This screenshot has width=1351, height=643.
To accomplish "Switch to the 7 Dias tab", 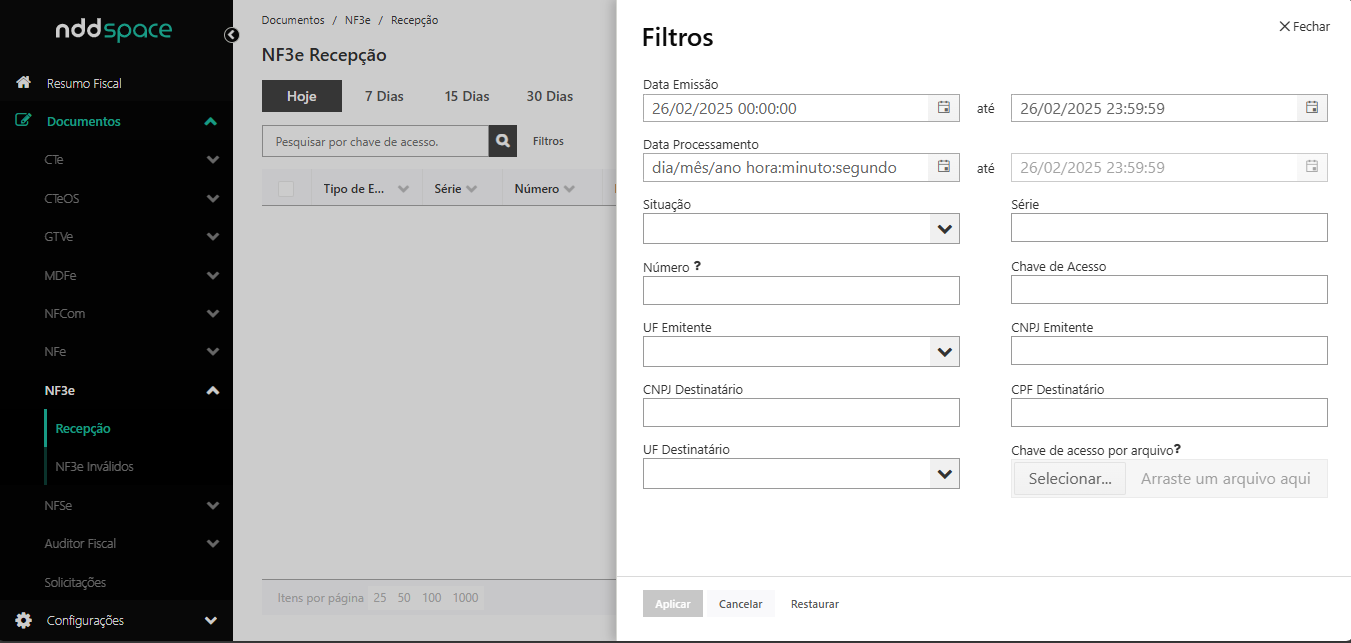I will pos(384,96).
